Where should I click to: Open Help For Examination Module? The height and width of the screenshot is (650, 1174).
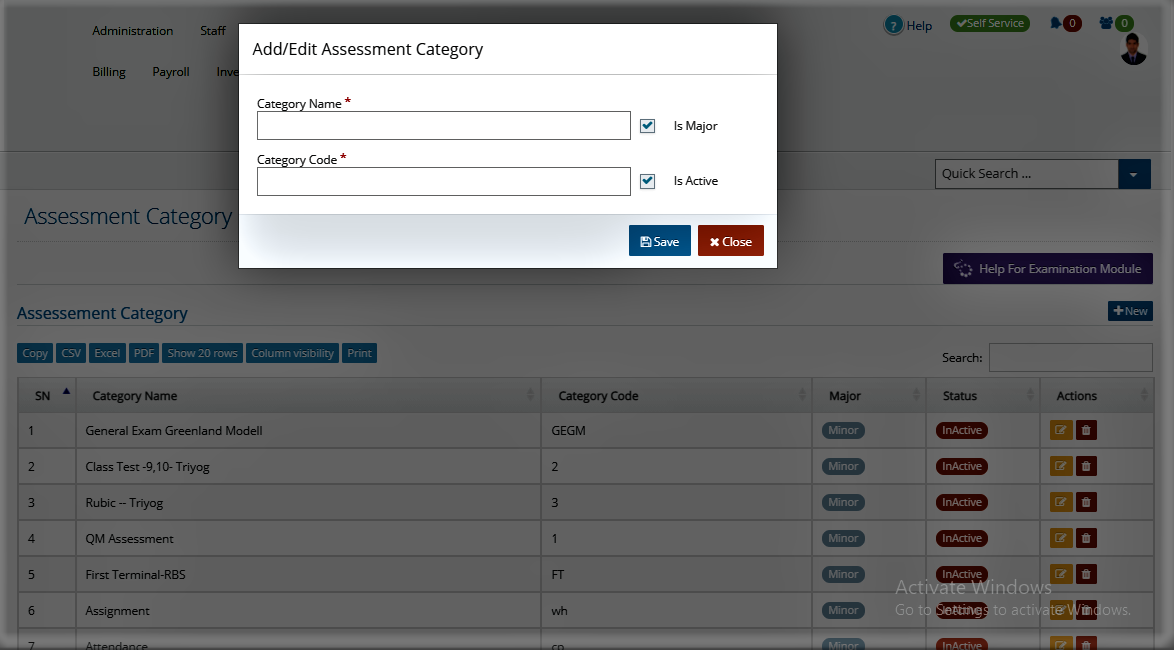click(1047, 269)
